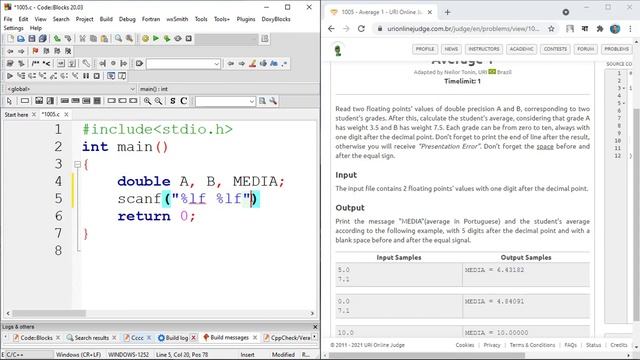Click the editor horizontal scrollbar thumb
This screenshot has width=640, height=360.
[x=49, y=313]
